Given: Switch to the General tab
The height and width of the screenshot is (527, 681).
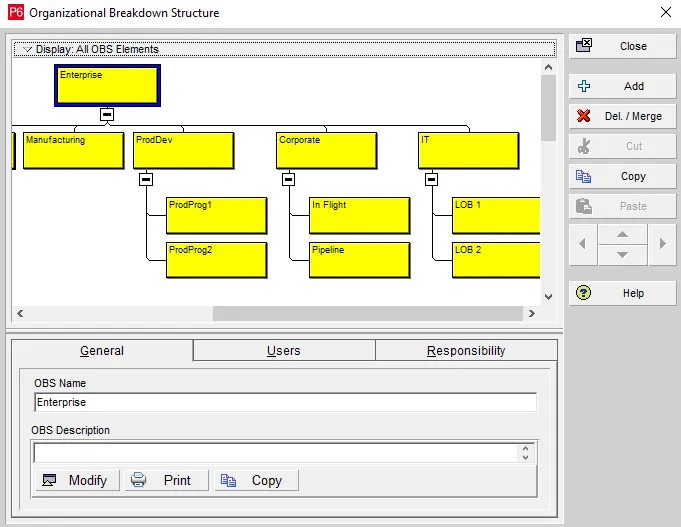Looking at the screenshot, I should pyautogui.click(x=102, y=351).
